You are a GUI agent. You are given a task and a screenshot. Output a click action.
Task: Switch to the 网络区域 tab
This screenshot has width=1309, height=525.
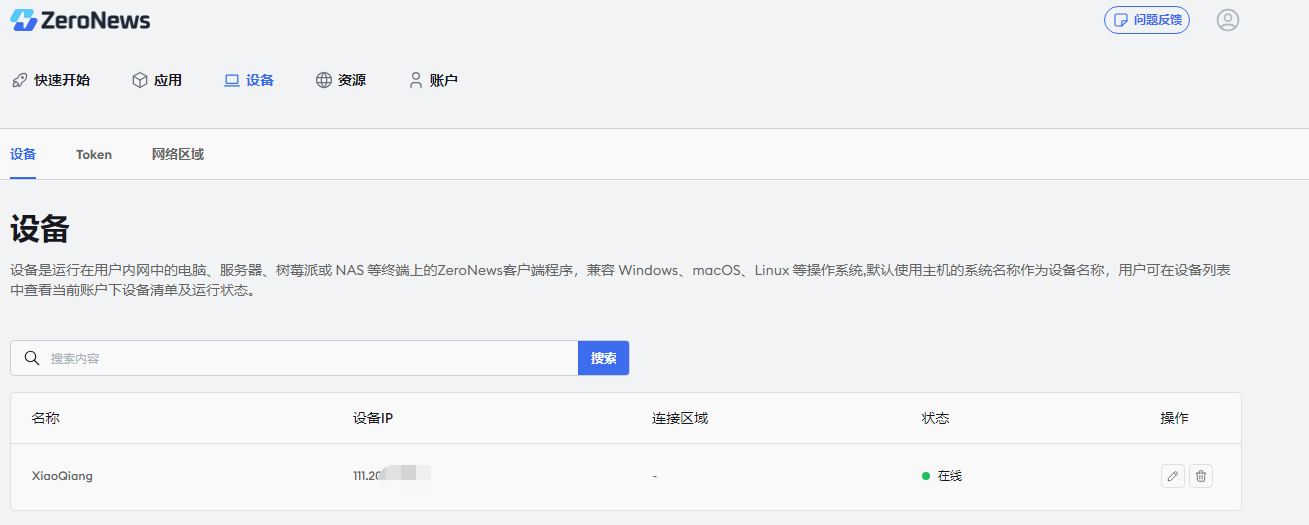pyautogui.click(x=178, y=154)
